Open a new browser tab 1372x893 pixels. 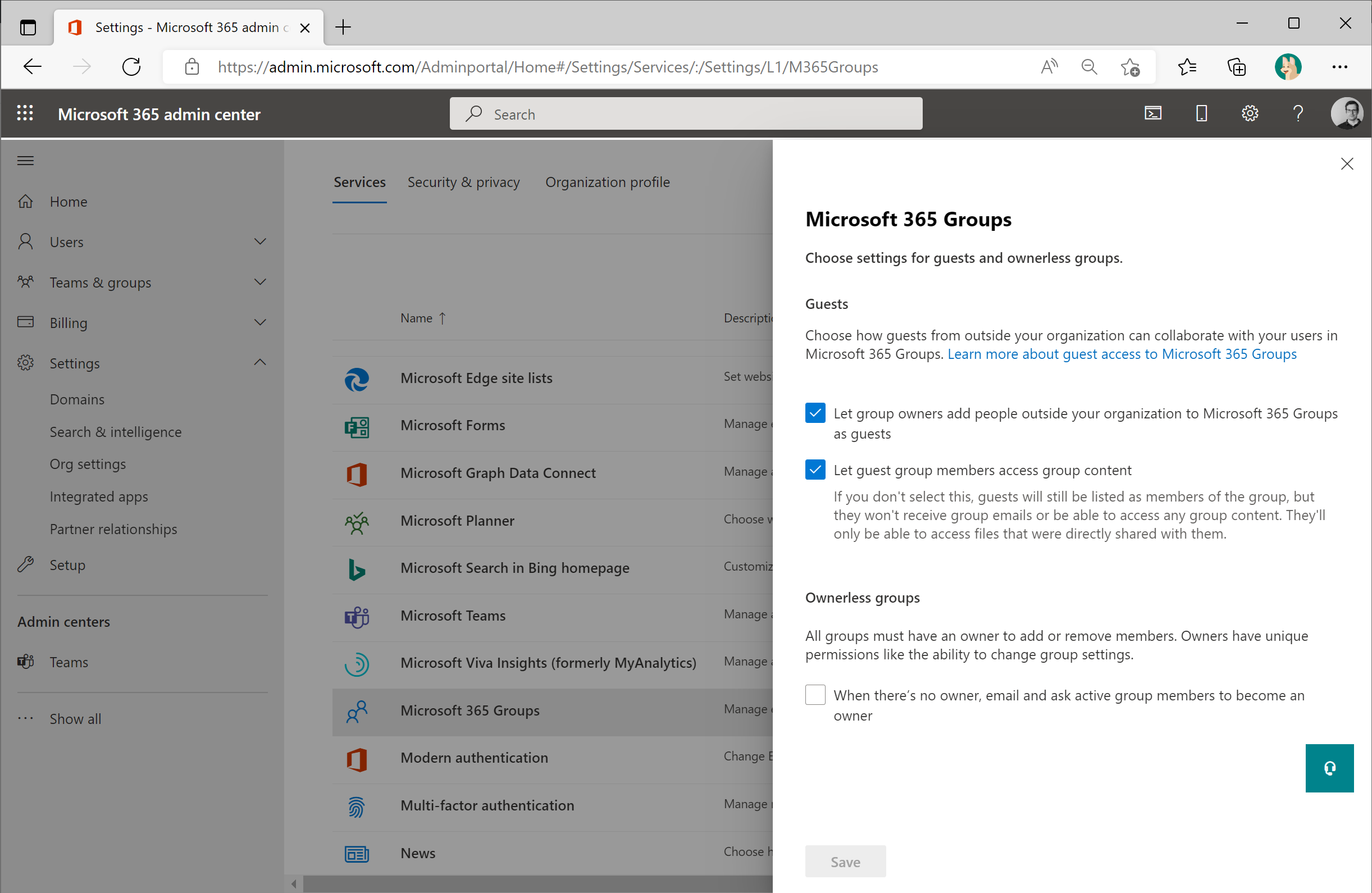click(343, 27)
